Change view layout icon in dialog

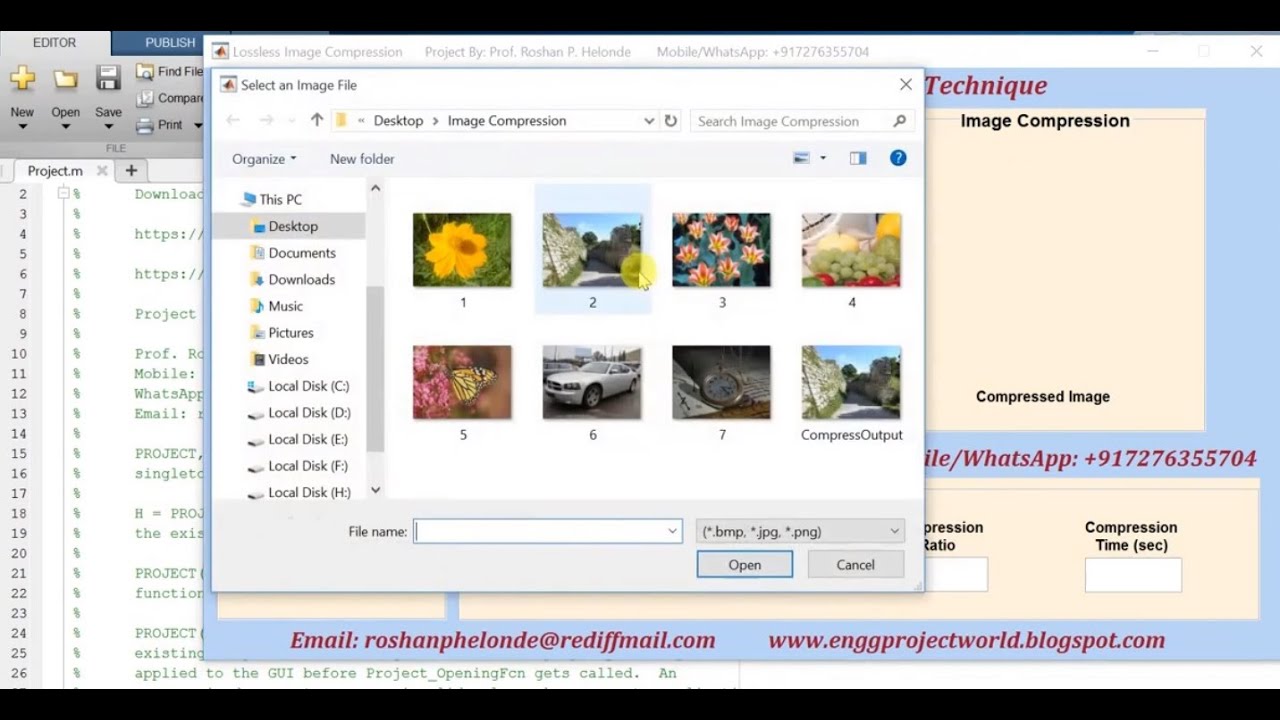click(801, 158)
